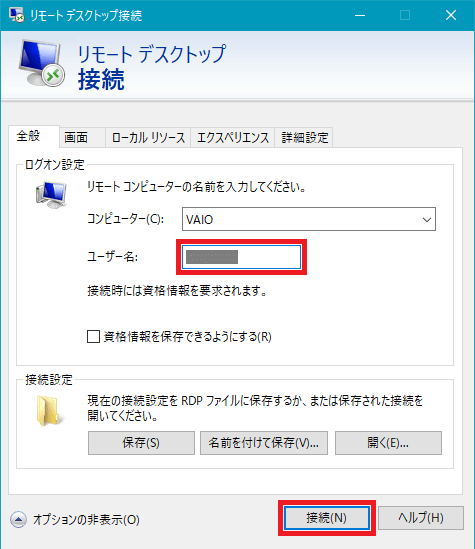The width and height of the screenshot is (475, 549).
Task: Select the エクスペリエンス tab
Action: point(233,137)
